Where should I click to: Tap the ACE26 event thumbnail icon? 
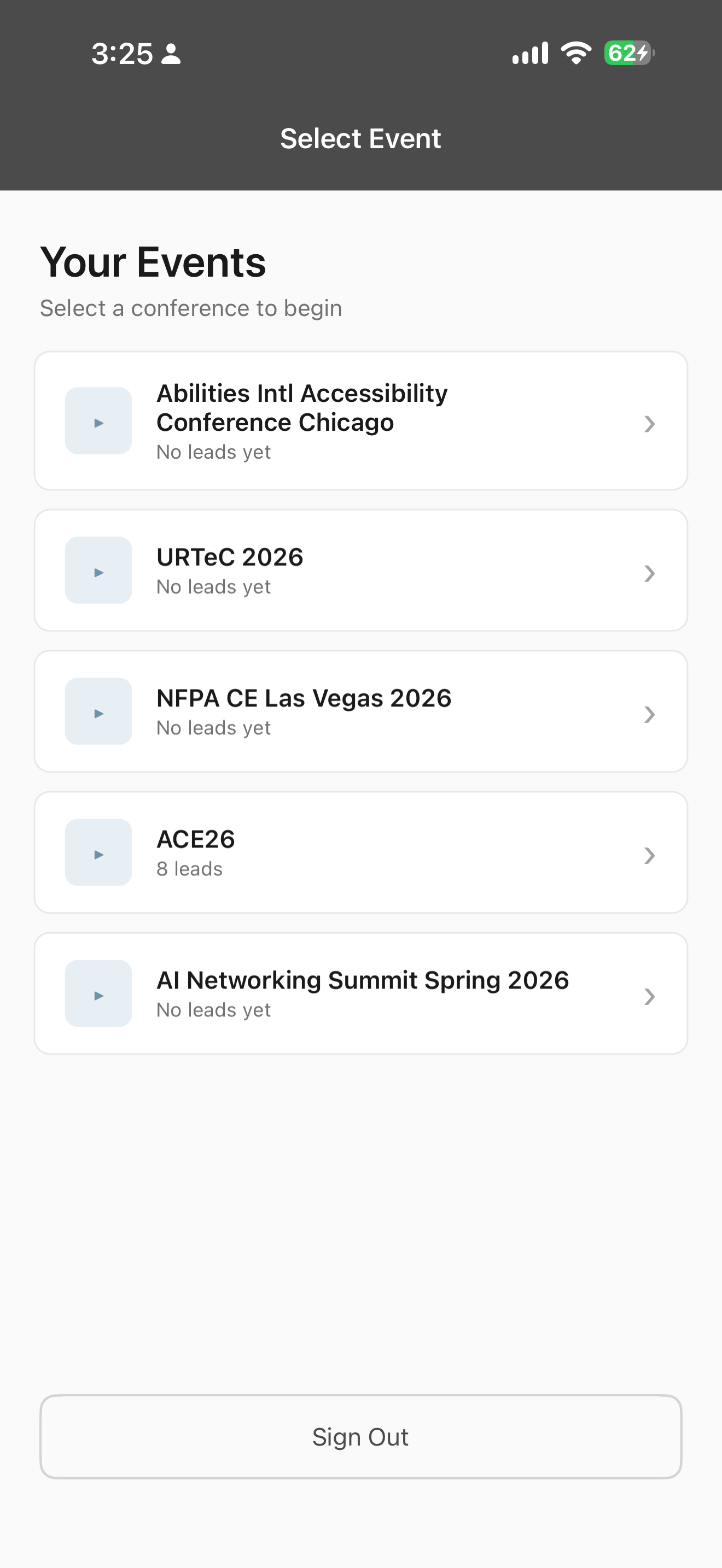[x=98, y=852]
